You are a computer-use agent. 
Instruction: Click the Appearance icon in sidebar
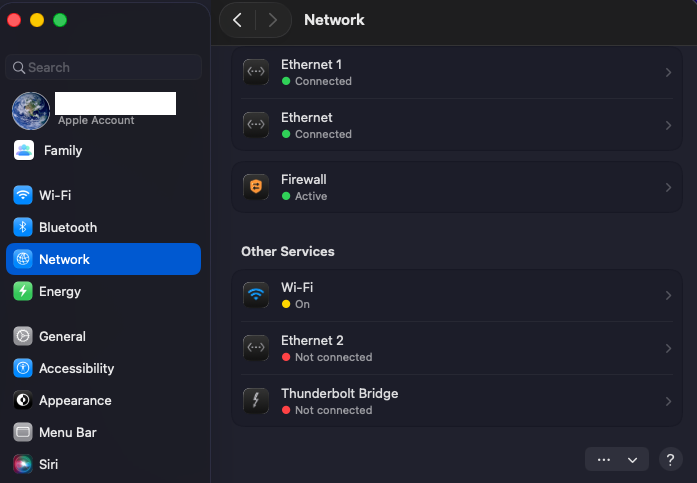[x=23, y=400]
